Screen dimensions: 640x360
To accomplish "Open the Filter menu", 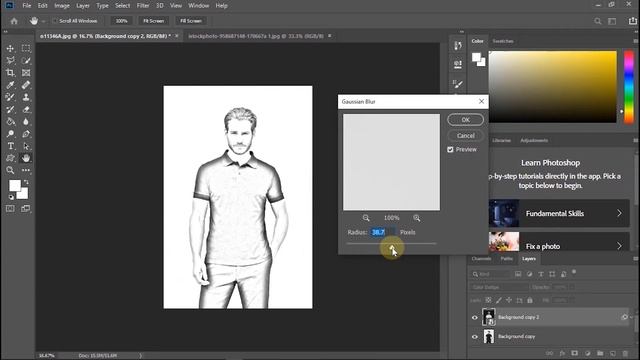I will click(x=143, y=6).
